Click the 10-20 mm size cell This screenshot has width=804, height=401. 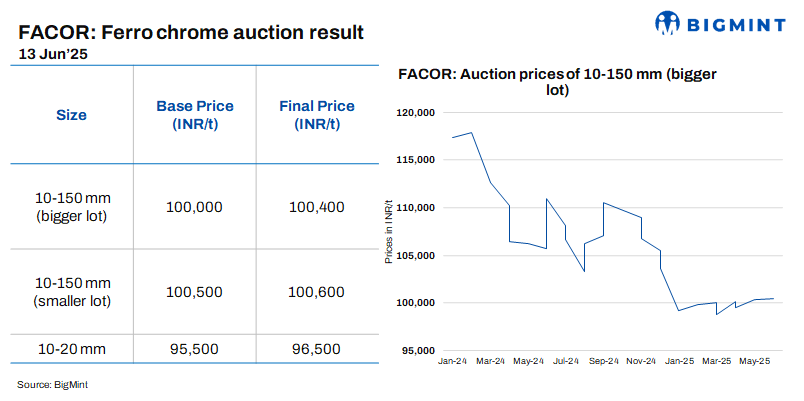click(x=71, y=349)
